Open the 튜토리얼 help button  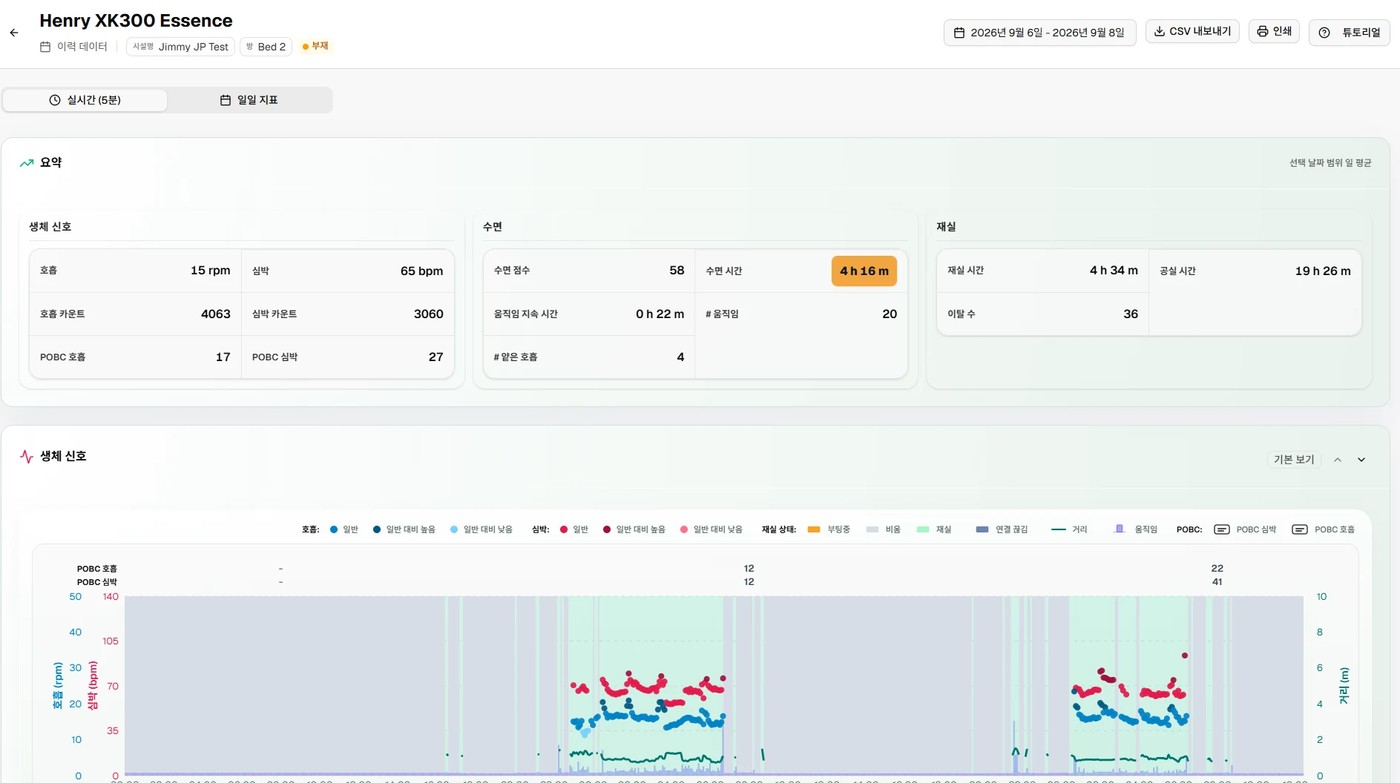tap(1349, 32)
